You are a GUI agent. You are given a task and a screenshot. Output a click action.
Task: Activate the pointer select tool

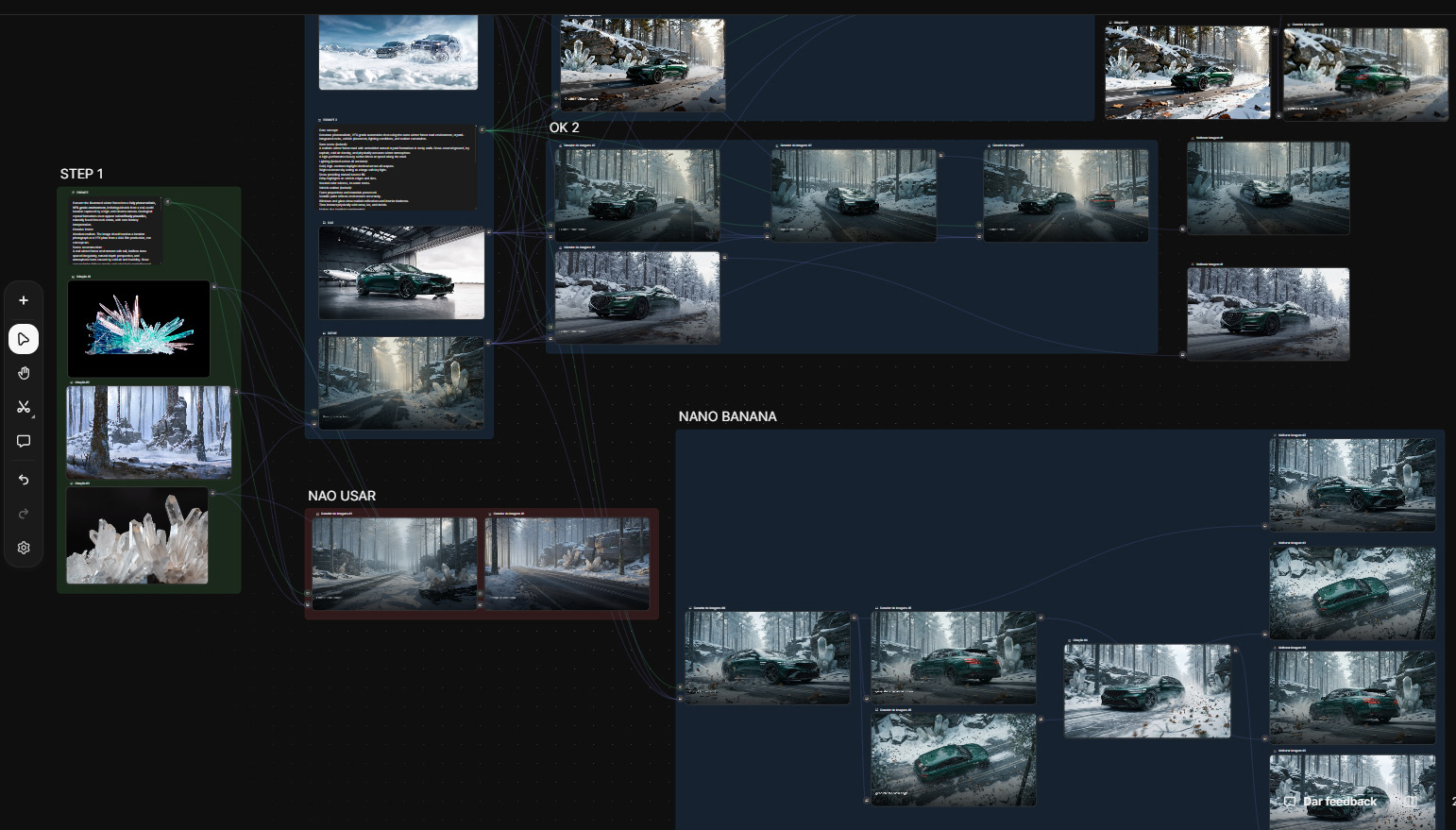[24, 339]
